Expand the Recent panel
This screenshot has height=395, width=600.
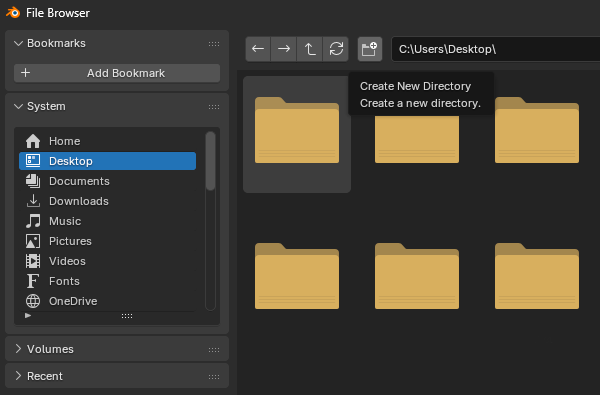coord(18,376)
